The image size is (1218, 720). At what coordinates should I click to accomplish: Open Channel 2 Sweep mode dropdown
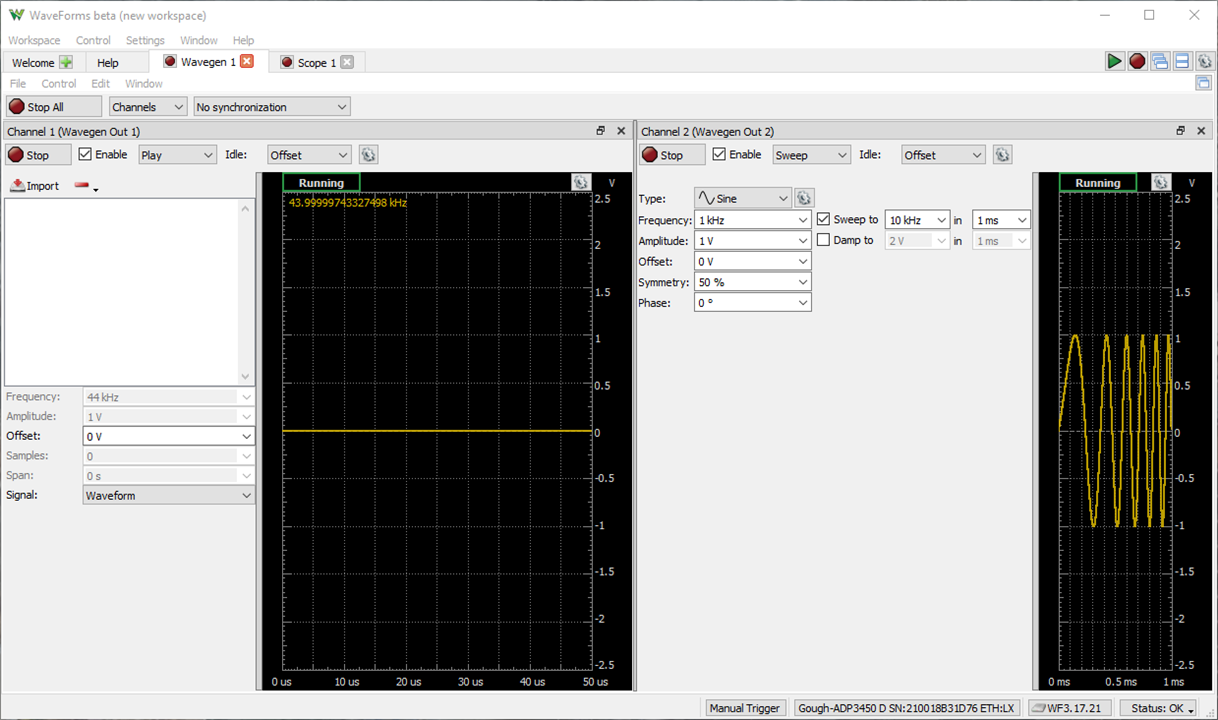[x=812, y=155]
